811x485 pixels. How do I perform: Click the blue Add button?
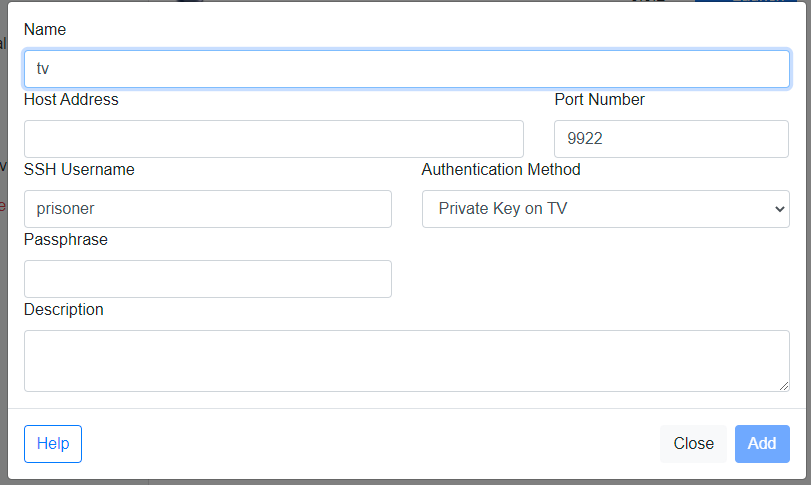(762, 444)
